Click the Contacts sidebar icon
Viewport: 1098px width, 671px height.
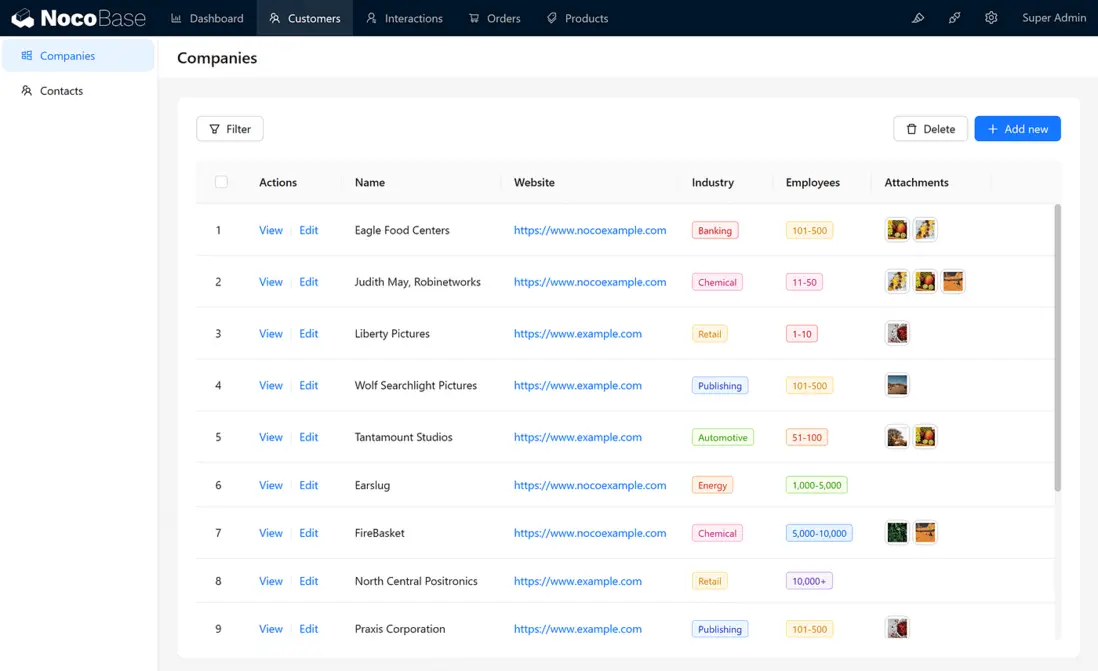[x=27, y=91]
